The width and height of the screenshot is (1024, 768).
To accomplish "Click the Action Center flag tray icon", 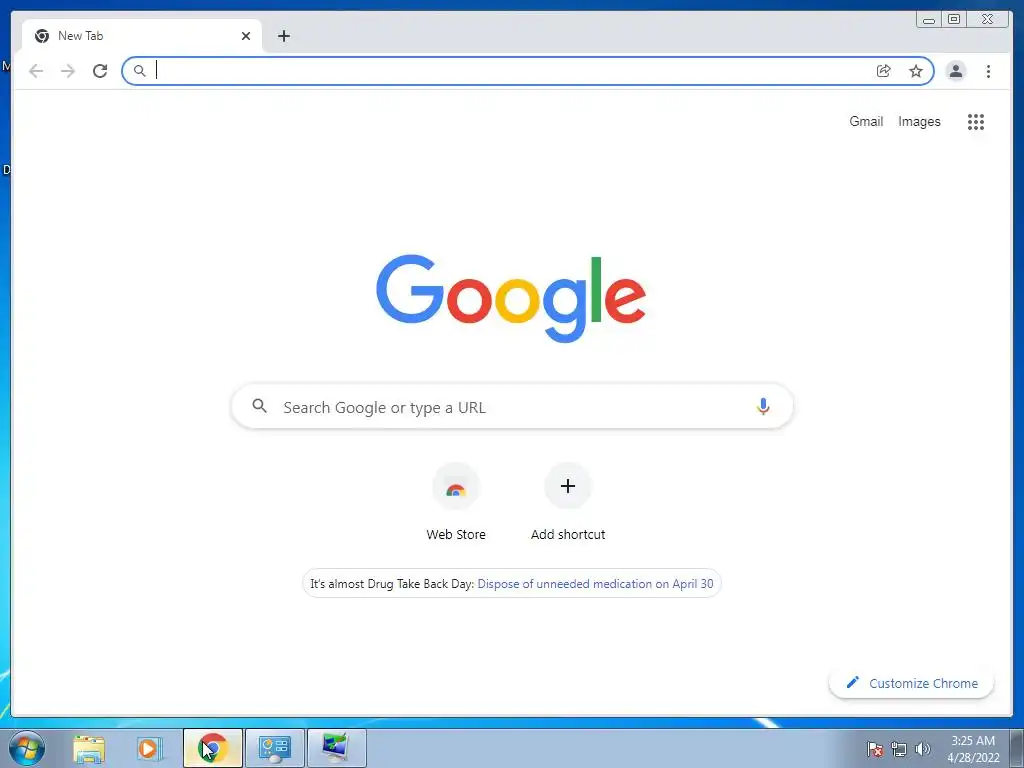I will [875, 749].
